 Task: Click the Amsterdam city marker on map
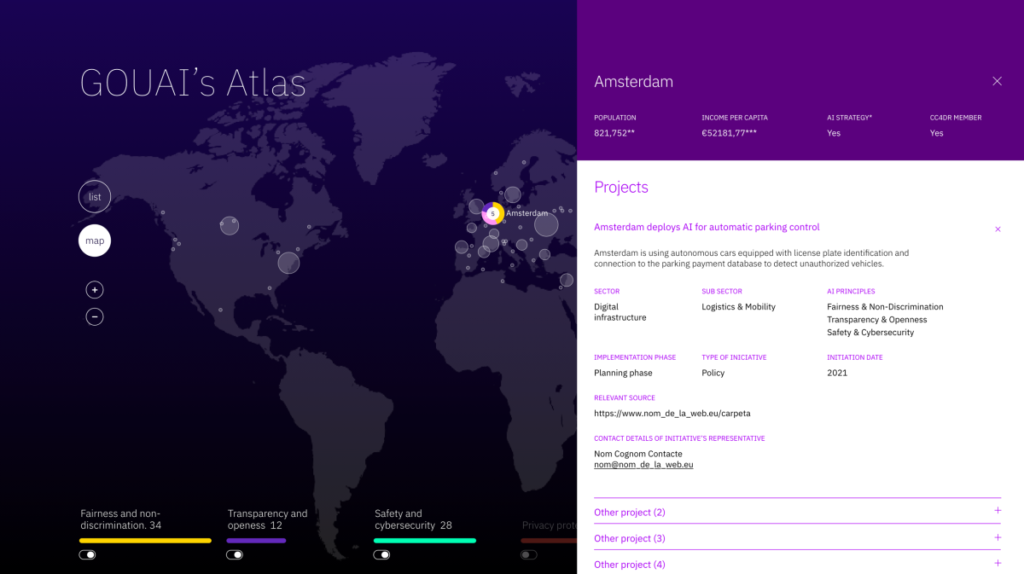(x=492, y=213)
